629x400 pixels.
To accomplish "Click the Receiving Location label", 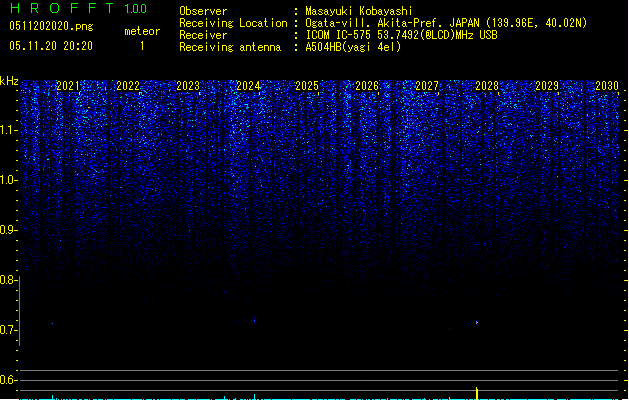I will pos(233,23).
